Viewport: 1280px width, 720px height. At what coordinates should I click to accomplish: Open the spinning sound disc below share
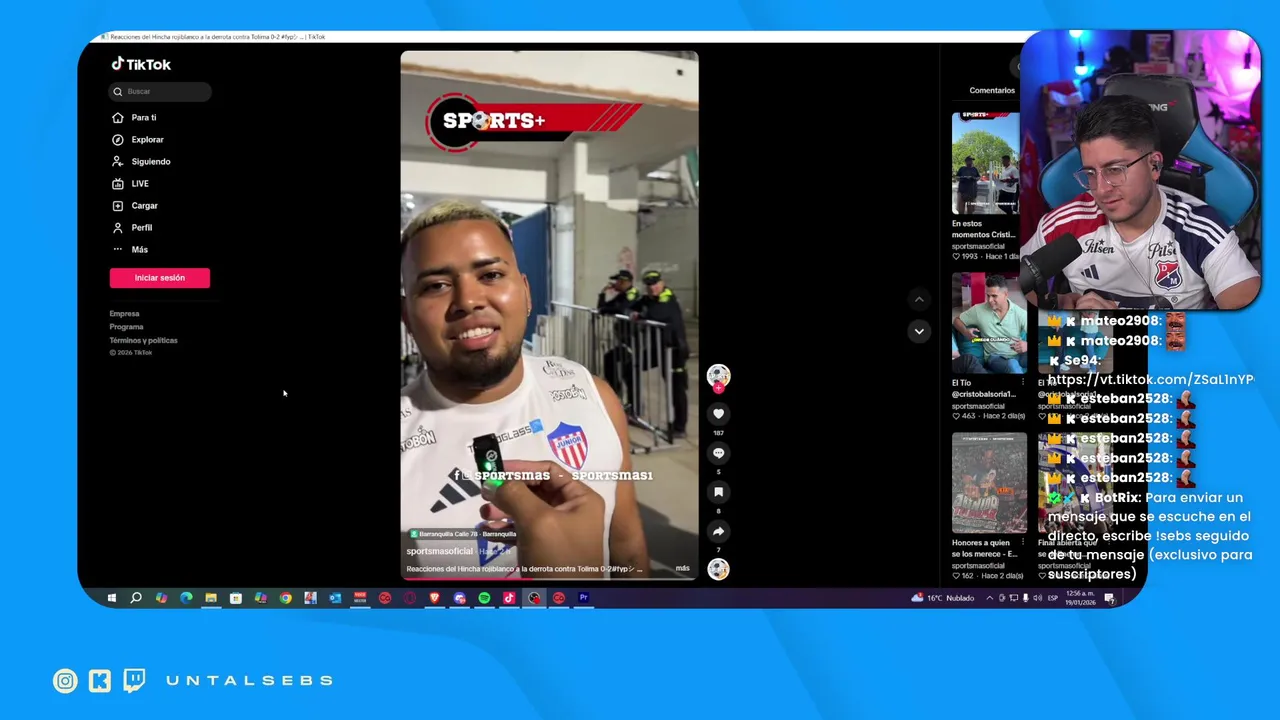718,569
